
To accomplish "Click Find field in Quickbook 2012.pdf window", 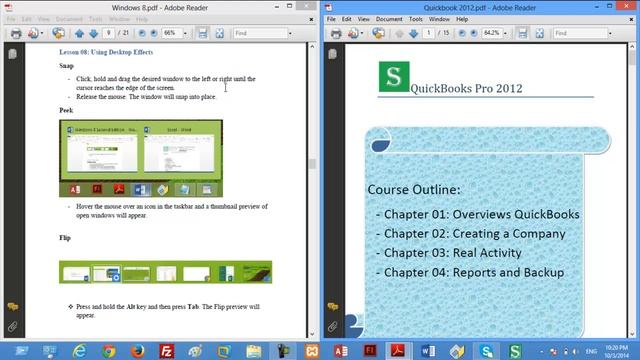I will [580, 33].
